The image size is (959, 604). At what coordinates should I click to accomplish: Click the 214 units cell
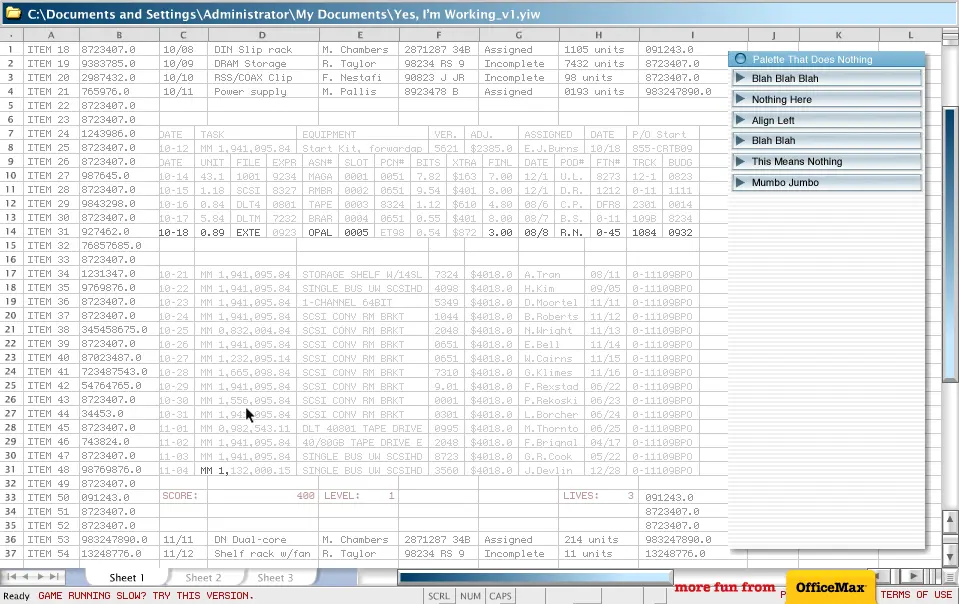click(598, 540)
